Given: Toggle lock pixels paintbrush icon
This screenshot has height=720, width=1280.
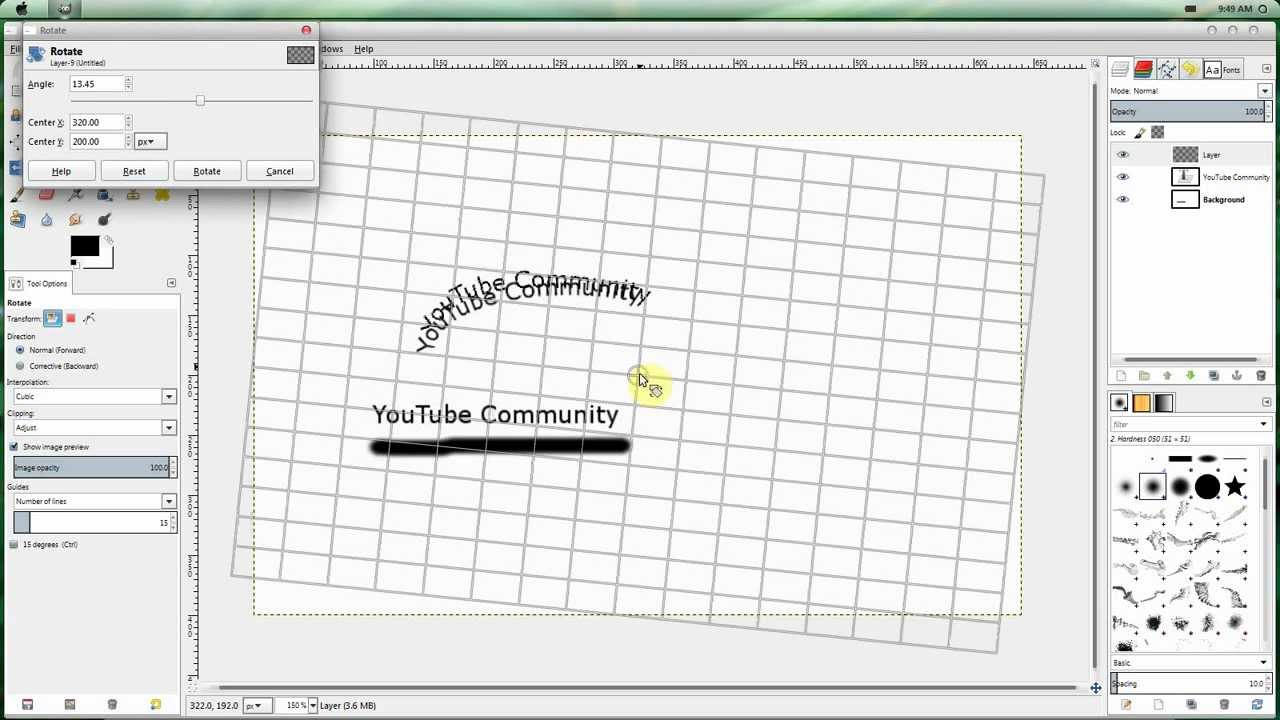Looking at the screenshot, I should click(x=1140, y=132).
